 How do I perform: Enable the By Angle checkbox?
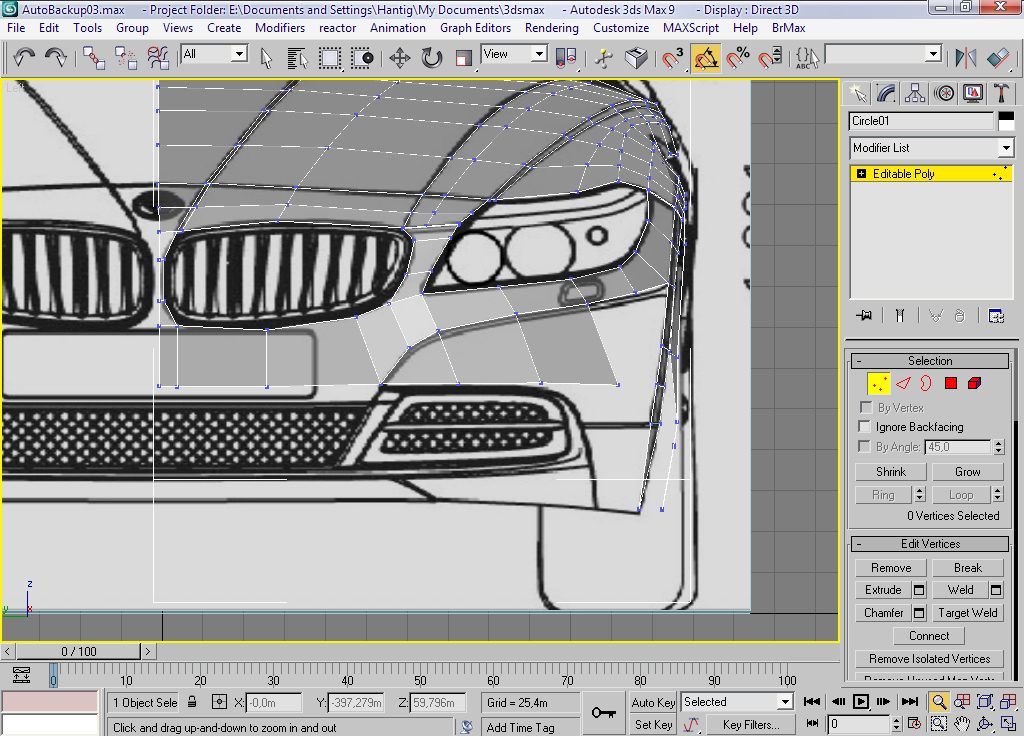[x=864, y=447]
